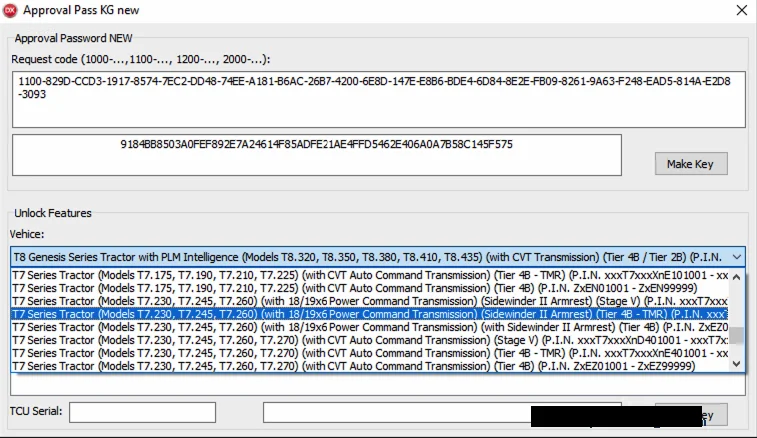The width and height of the screenshot is (757, 438).
Task: Click the vehicle list scroll down arrow
Action: pyautogui.click(x=736, y=364)
